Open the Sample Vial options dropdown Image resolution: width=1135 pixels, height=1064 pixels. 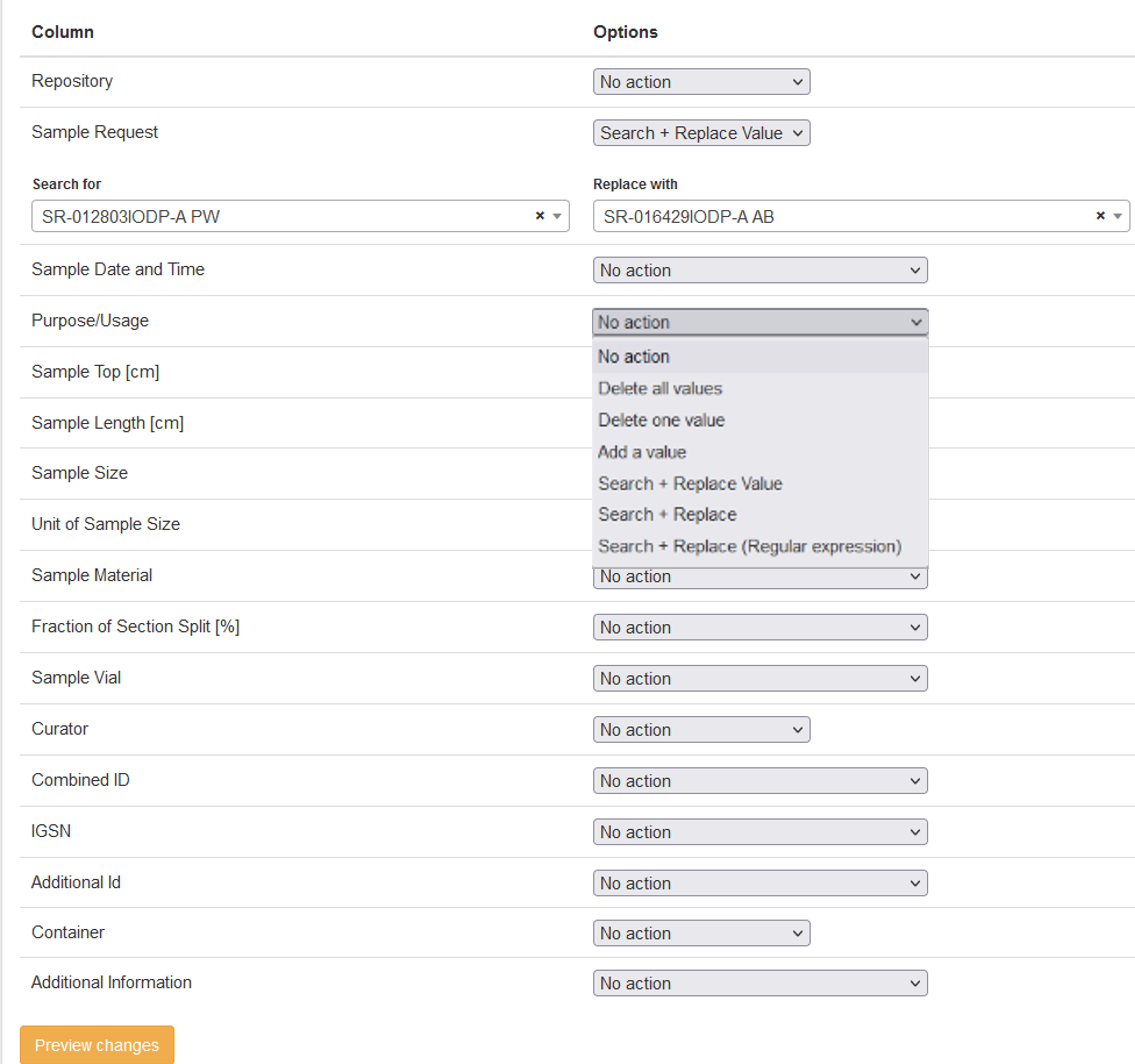tap(760, 679)
